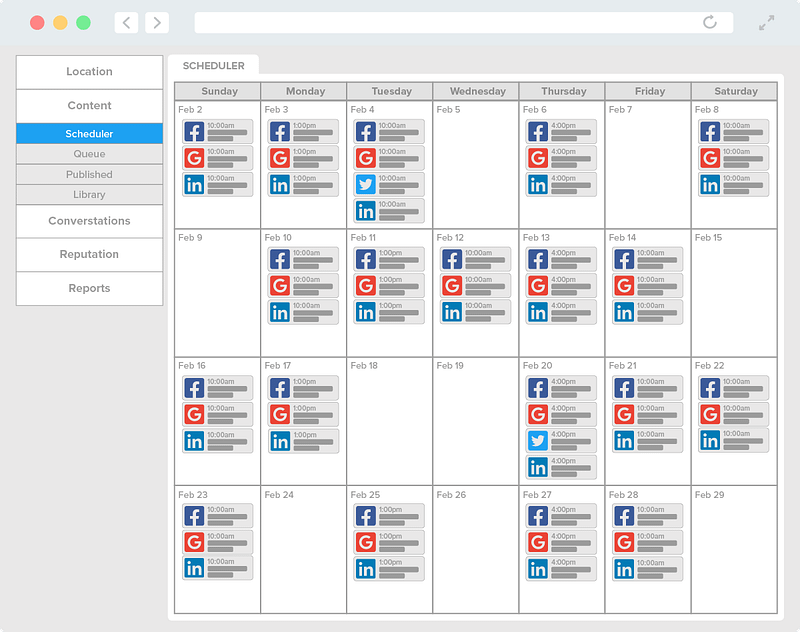Open the Reputation sidebar section
Screen dimensions: 800x632
pos(89,254)
